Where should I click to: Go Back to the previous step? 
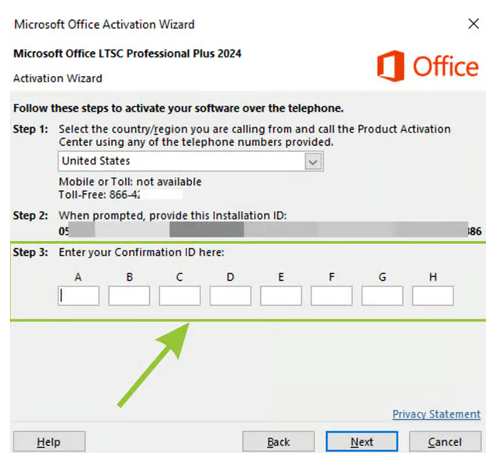[x=278, y=442]
